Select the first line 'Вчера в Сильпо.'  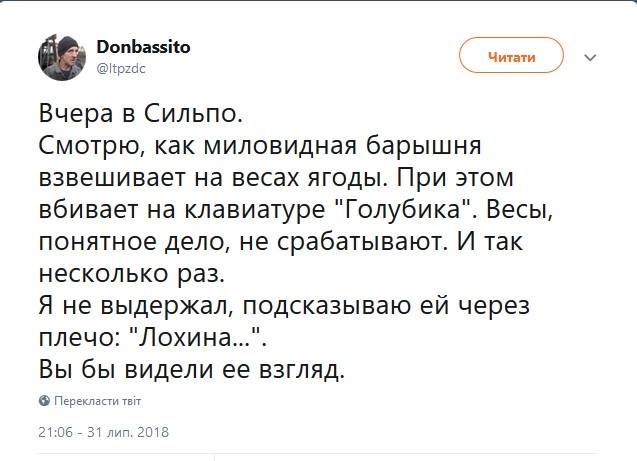(x=141, y=114)
